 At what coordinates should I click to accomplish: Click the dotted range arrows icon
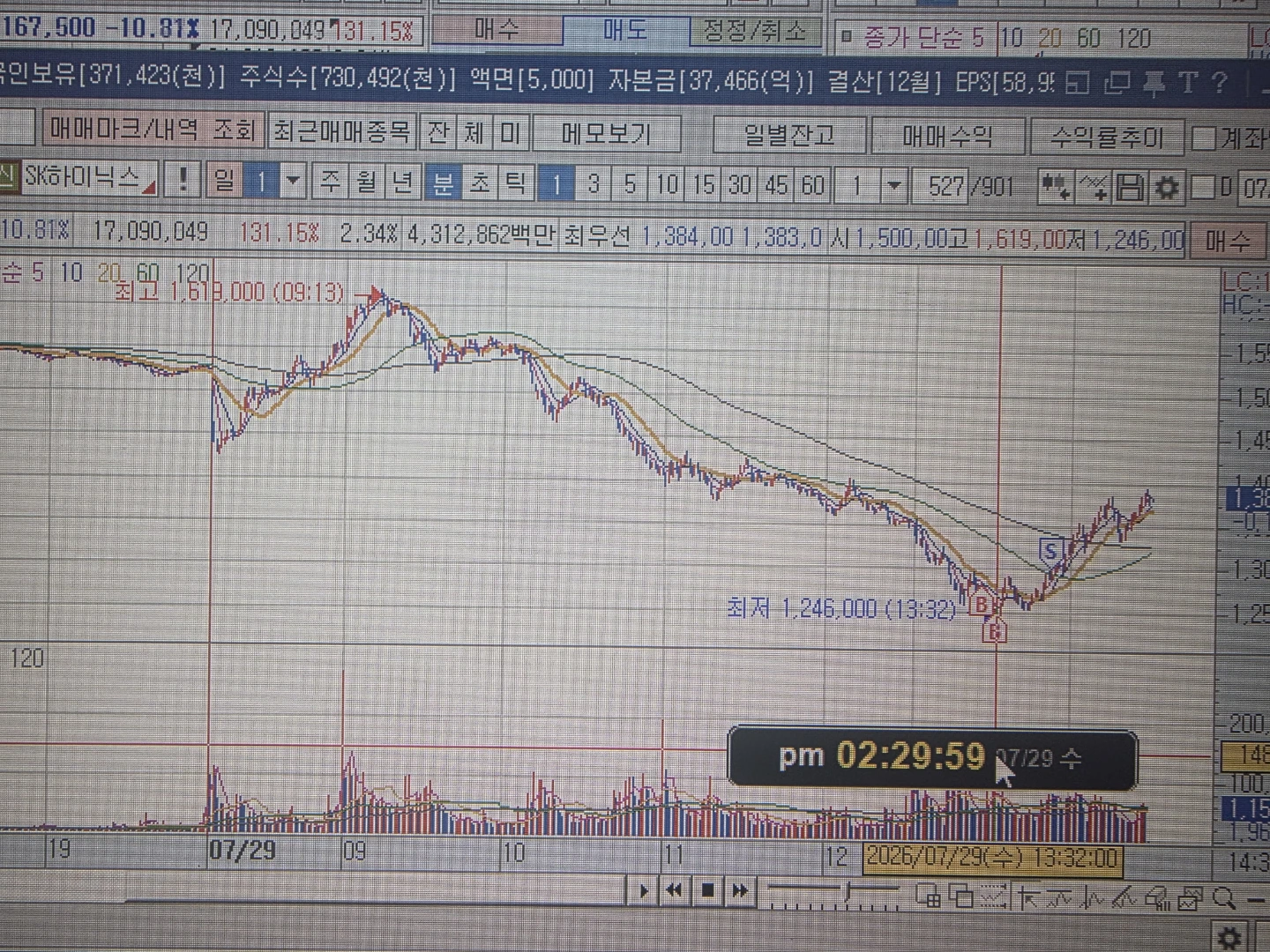[993, 897]
